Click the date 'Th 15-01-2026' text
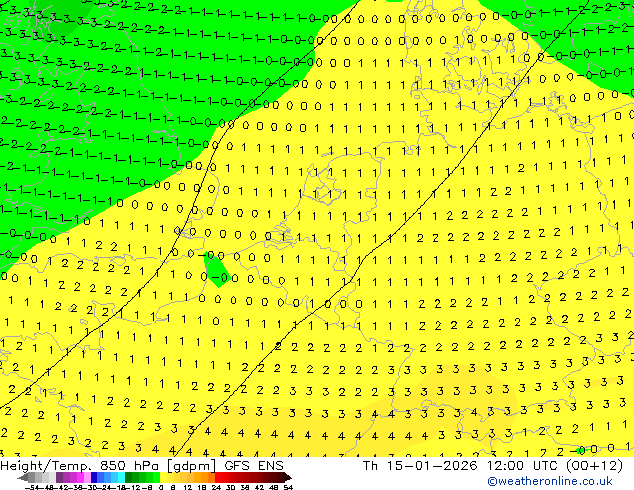Viewport: 634px width, 490px height. tap(420, 466)
